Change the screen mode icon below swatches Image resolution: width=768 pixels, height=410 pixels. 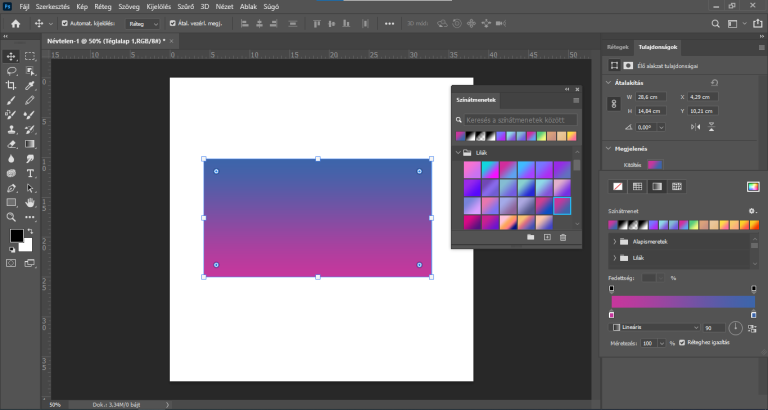tap(30, 263)
